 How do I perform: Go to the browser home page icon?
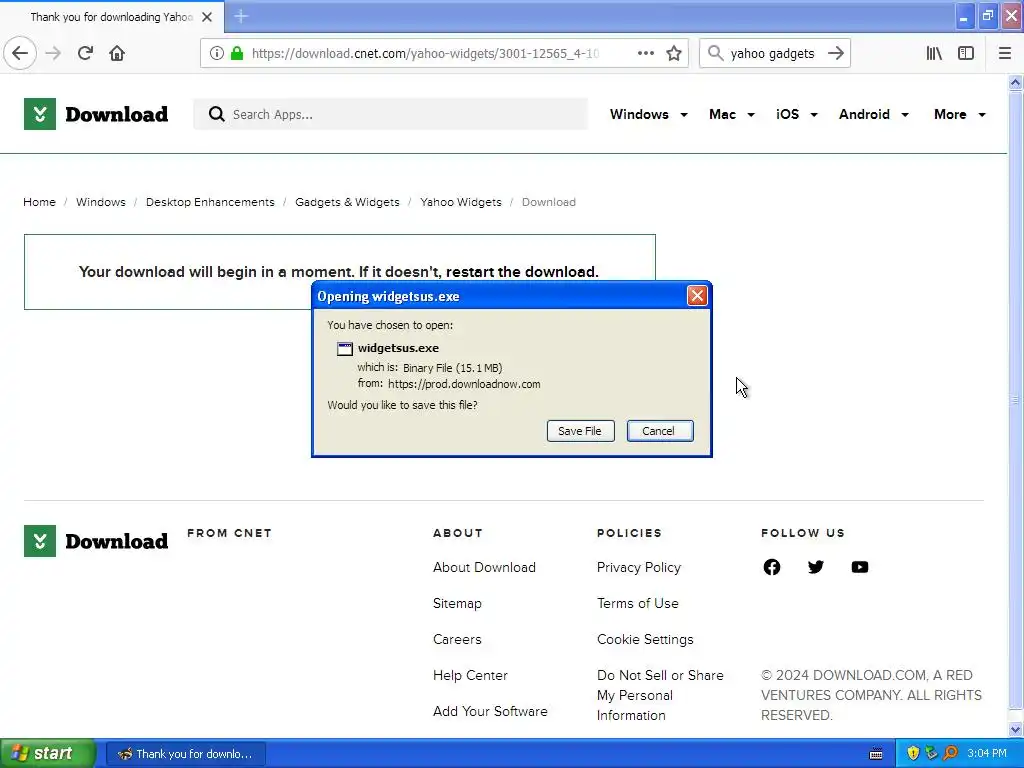click(x=117, y=53)
